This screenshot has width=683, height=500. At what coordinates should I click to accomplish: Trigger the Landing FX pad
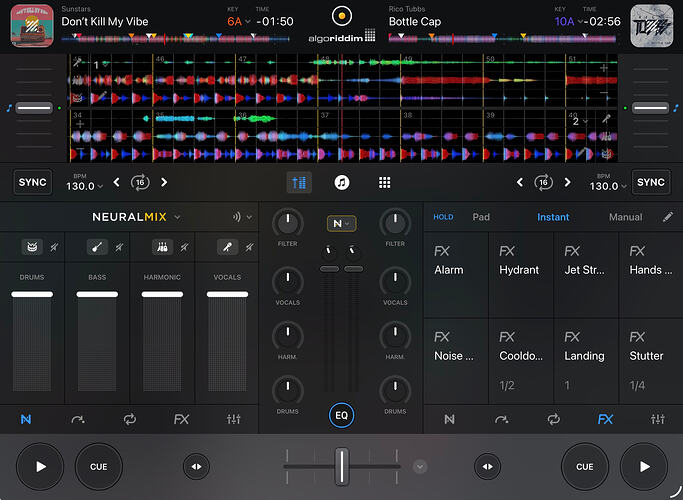pos(586,361)
